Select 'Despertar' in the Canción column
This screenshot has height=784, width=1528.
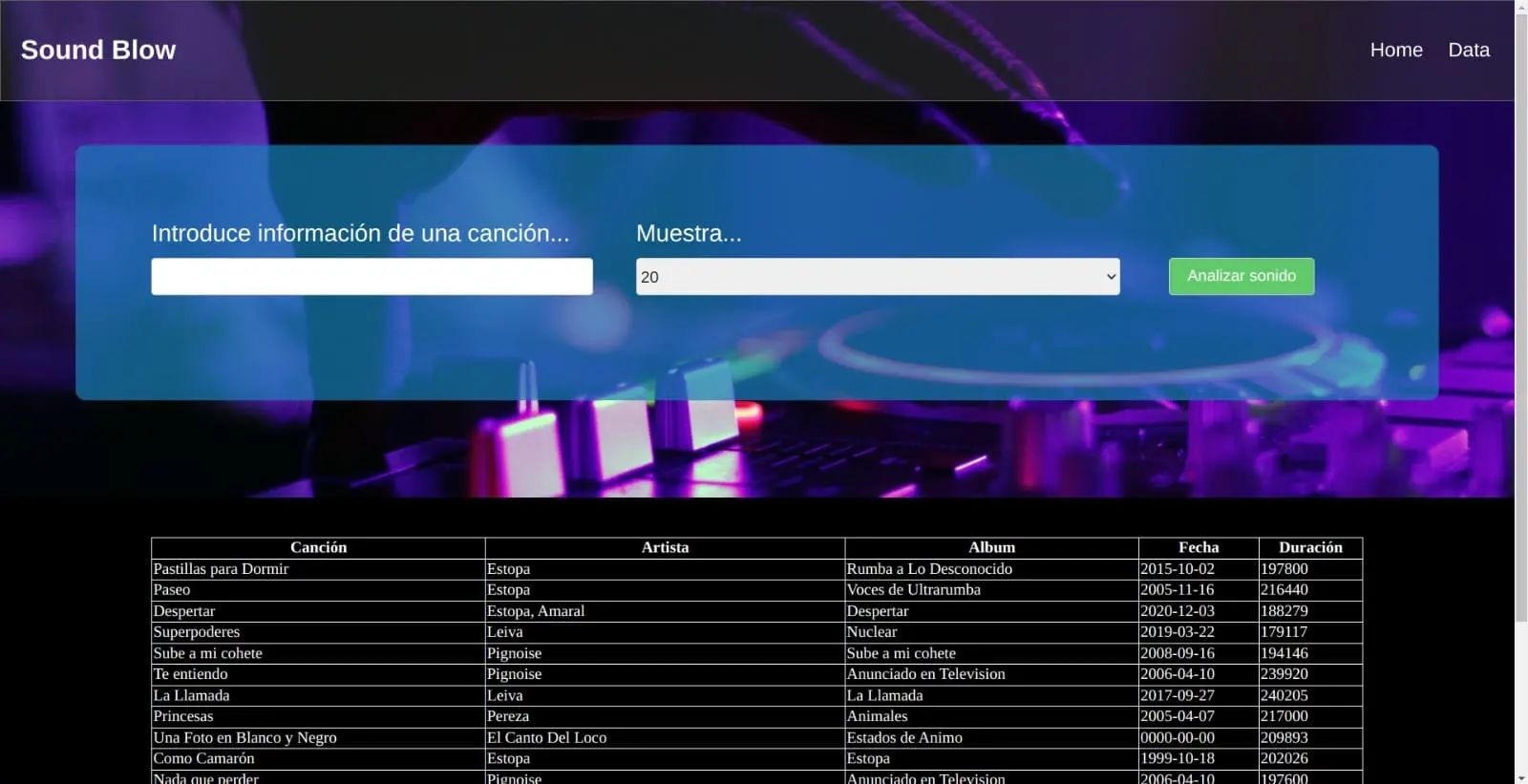(318, 611)
